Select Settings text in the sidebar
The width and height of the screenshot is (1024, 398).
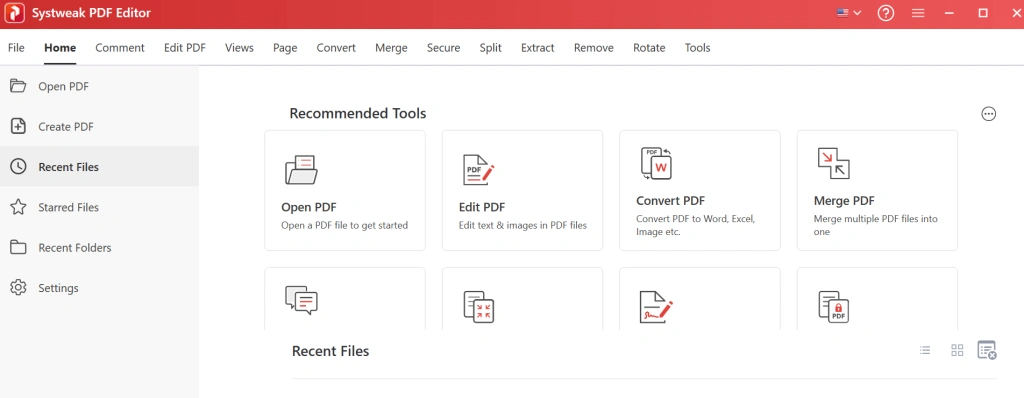pos(58,288)
